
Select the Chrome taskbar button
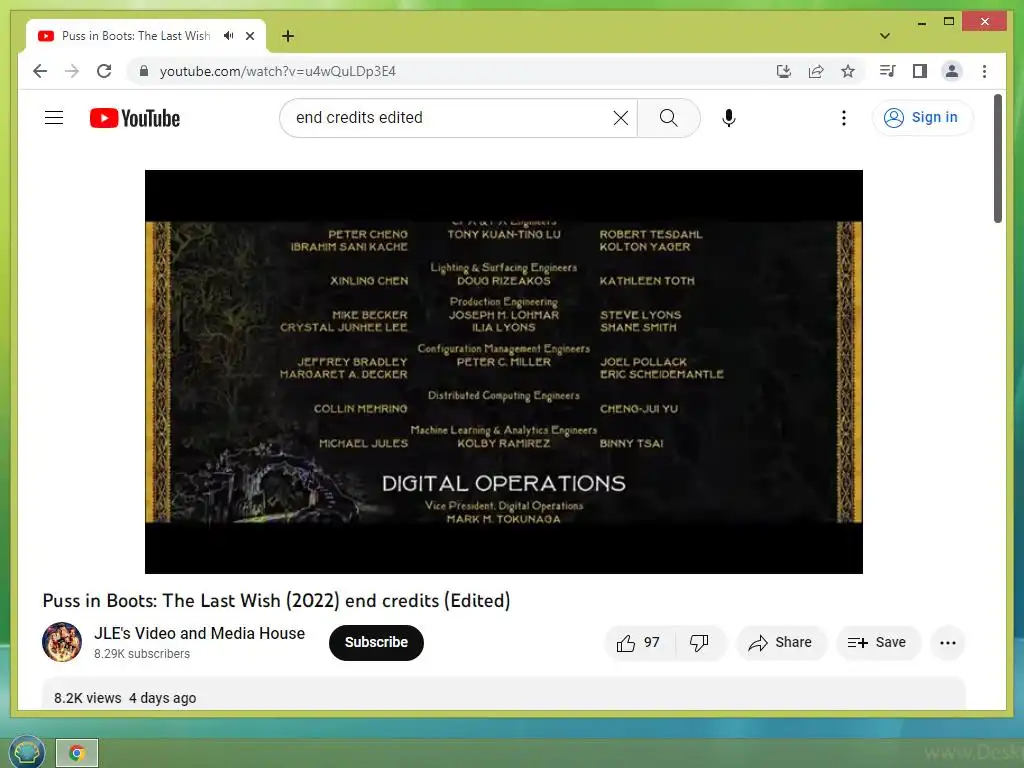click(77, 753)
